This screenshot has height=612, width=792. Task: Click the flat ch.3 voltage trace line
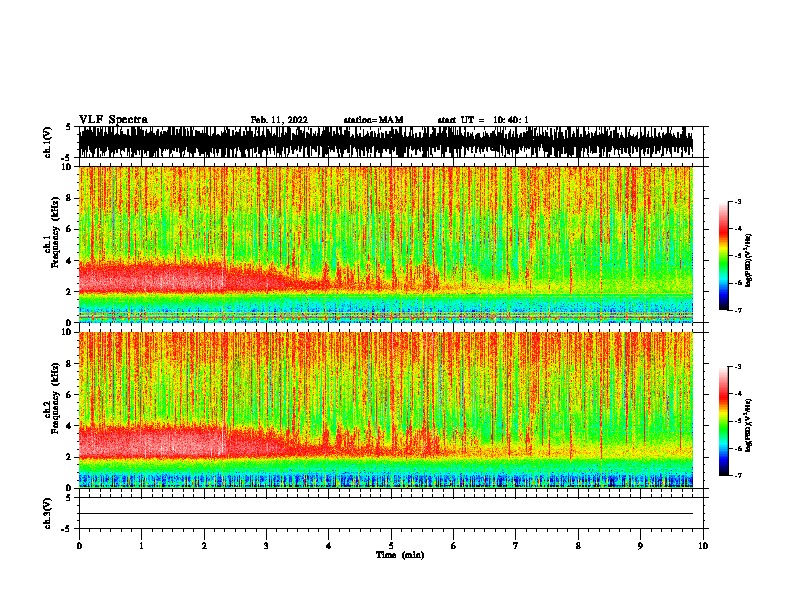(x=386, y=514)
